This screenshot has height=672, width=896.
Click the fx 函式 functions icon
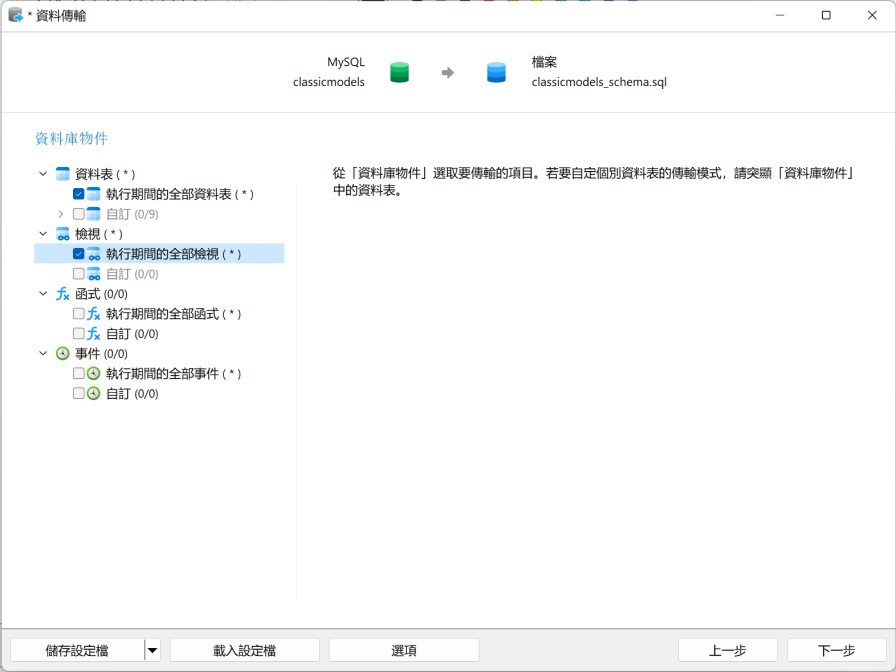(x=61, y=293)
